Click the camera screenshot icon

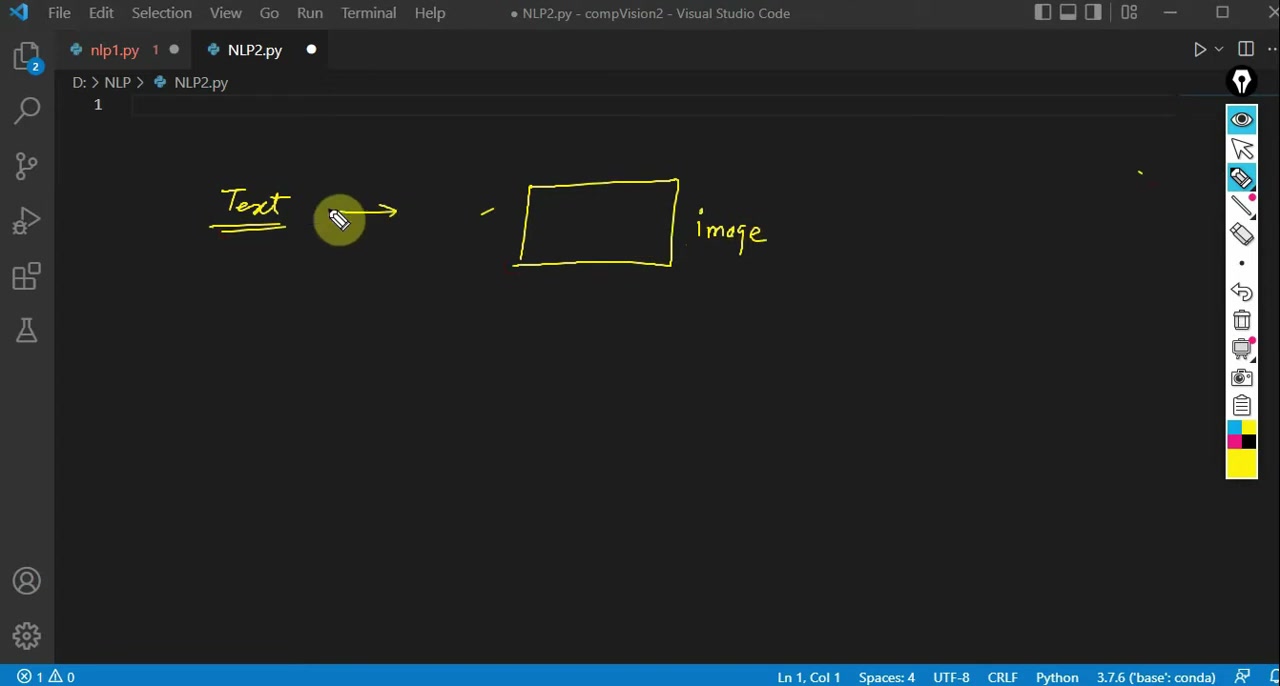[1241, 378]
